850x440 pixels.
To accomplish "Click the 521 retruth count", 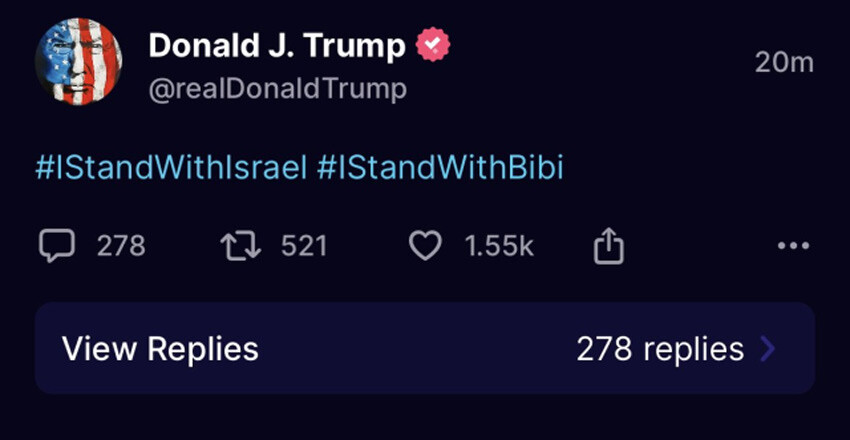I will [304, 246].
